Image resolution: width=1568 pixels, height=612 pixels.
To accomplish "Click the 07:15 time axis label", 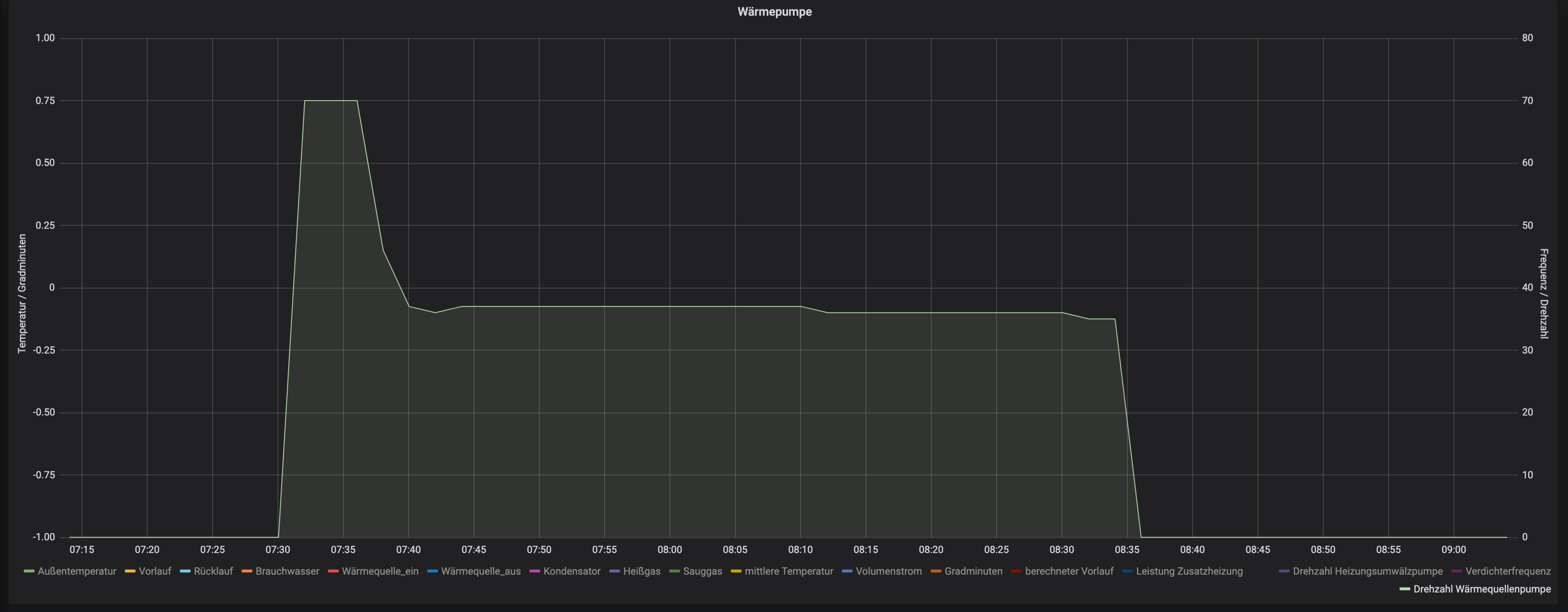I will (81, 549).
